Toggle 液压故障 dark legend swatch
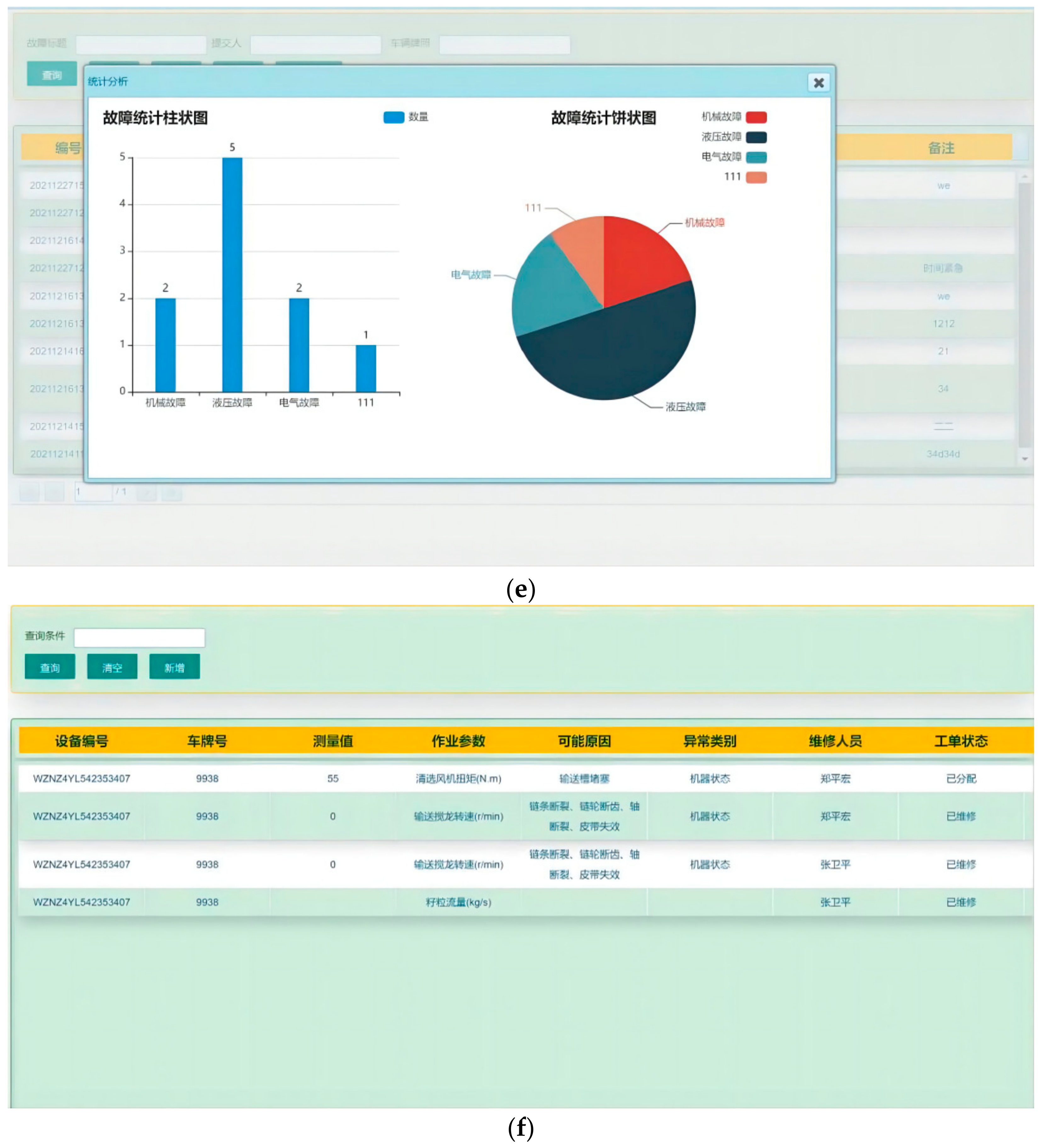This screenshot has width=1044, height=1148. (756, 137)
